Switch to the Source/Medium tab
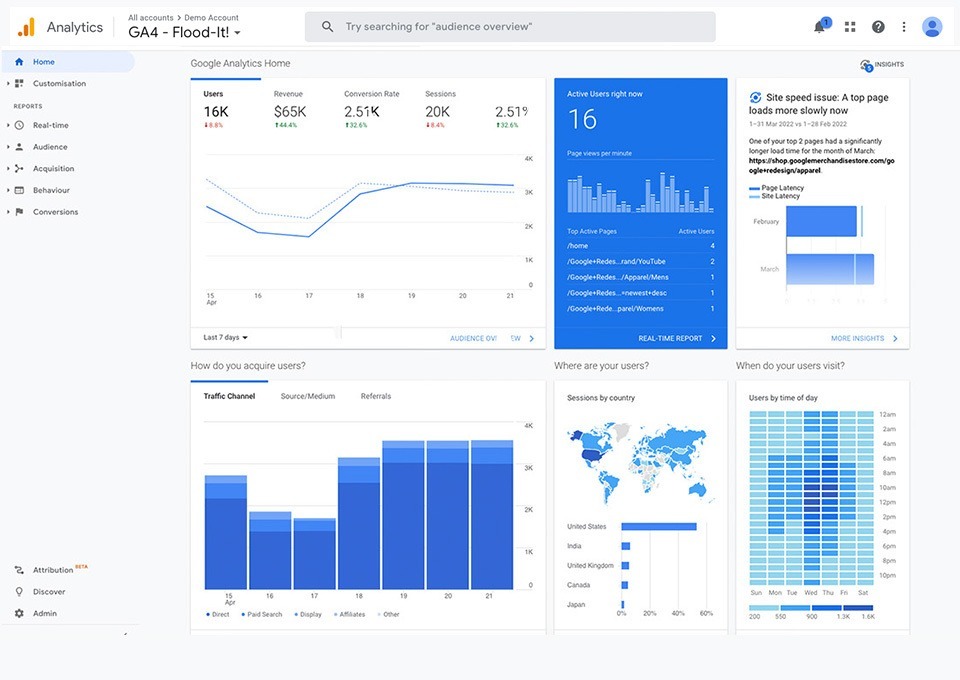 pyautogui.click(x=307, y=396)
